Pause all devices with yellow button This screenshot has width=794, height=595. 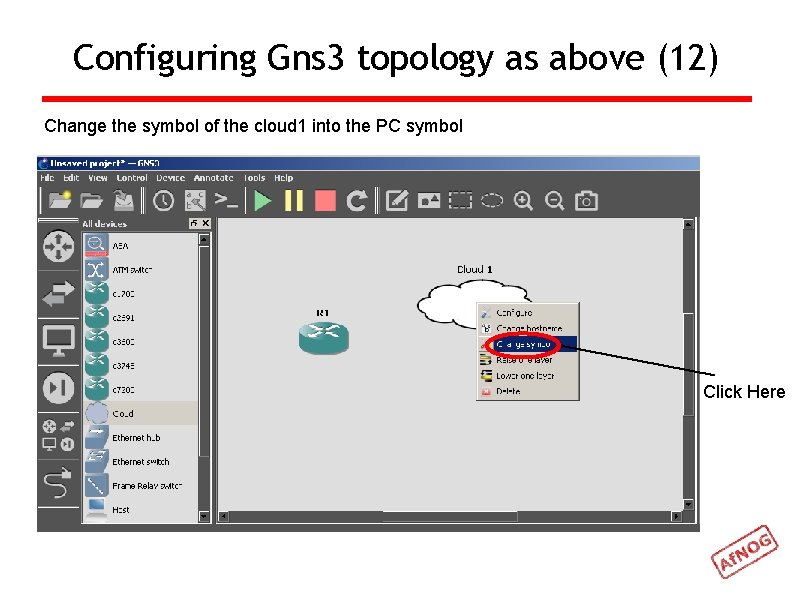(x=294, y=201)
